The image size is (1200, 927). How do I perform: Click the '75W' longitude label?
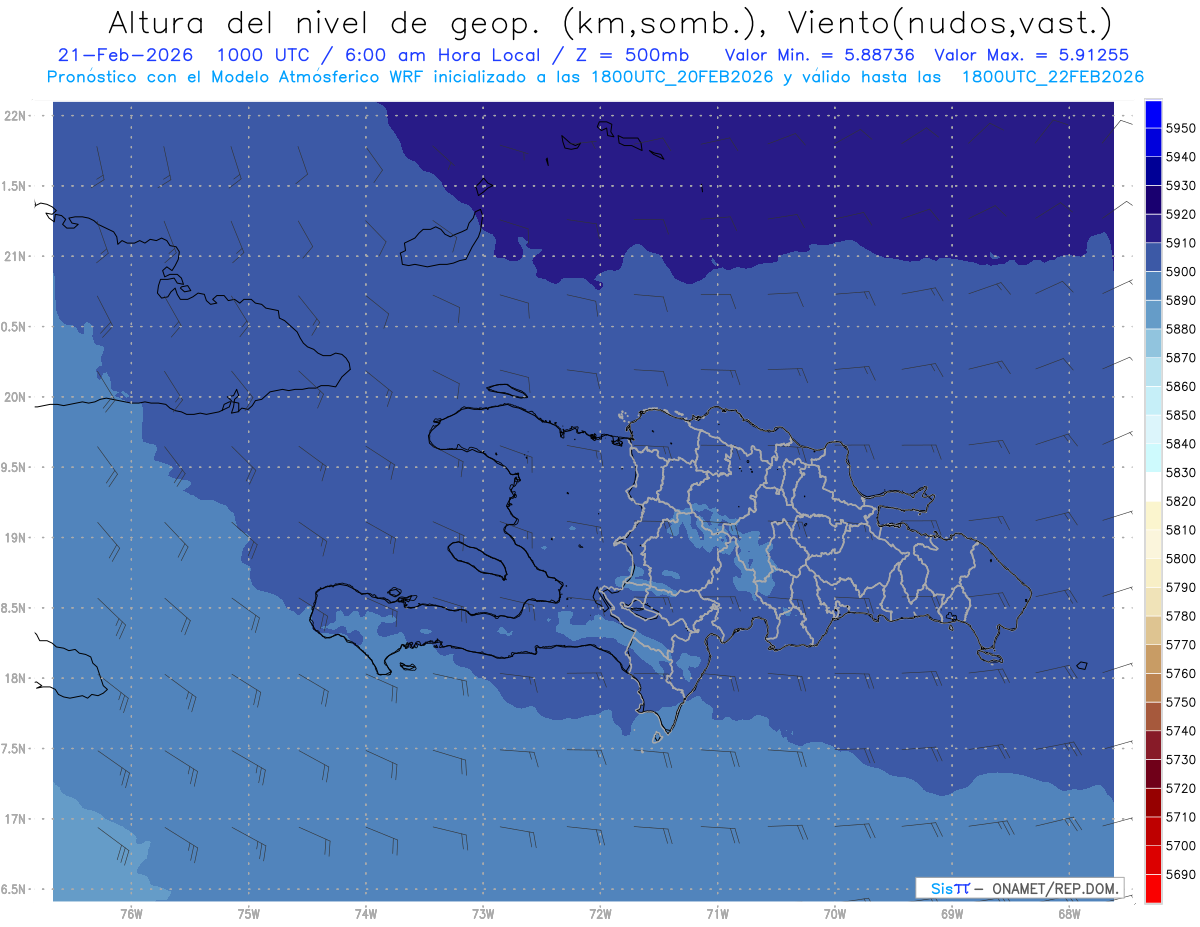coord(249,914)
